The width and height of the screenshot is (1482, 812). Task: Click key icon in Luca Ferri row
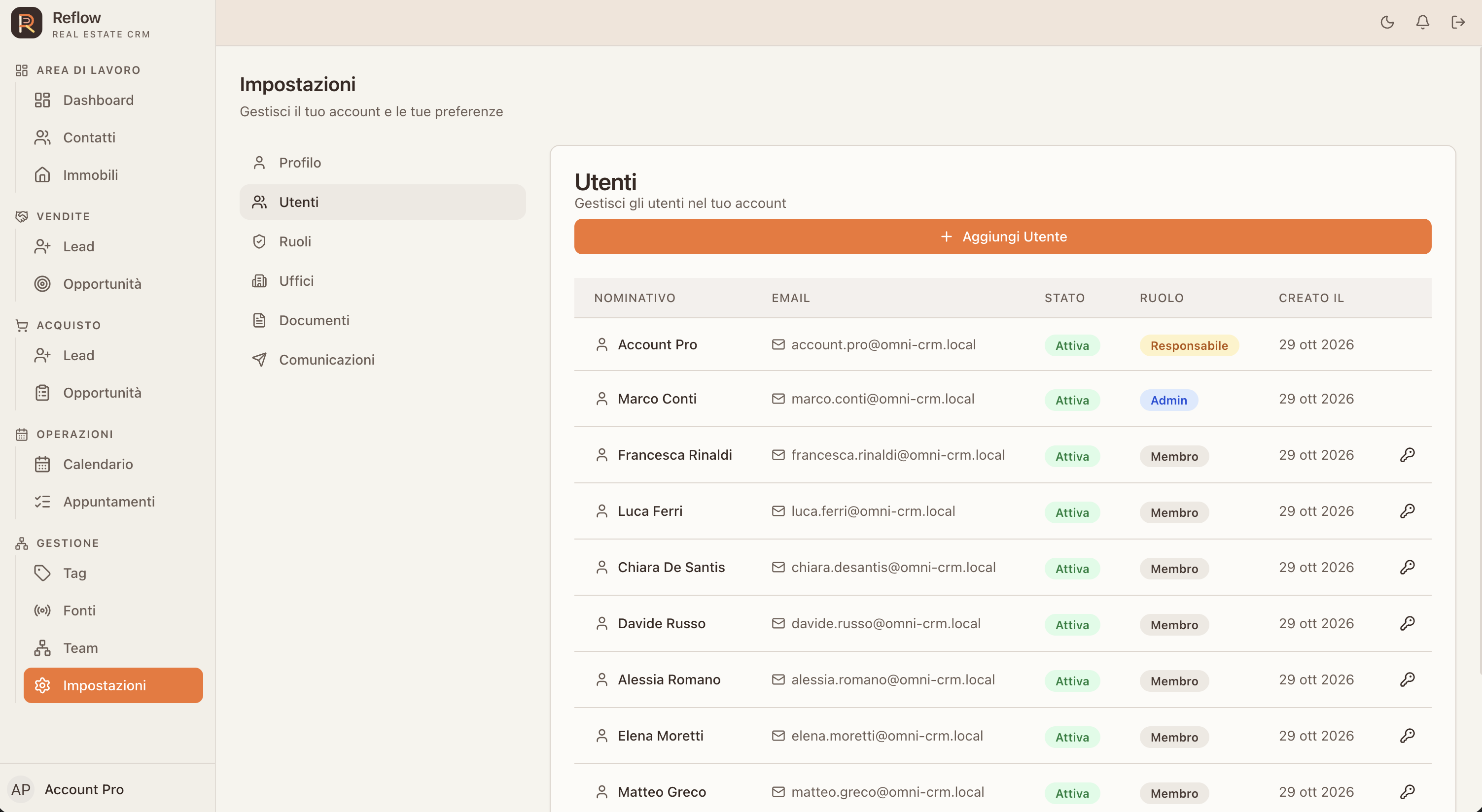coord(1407,511)
